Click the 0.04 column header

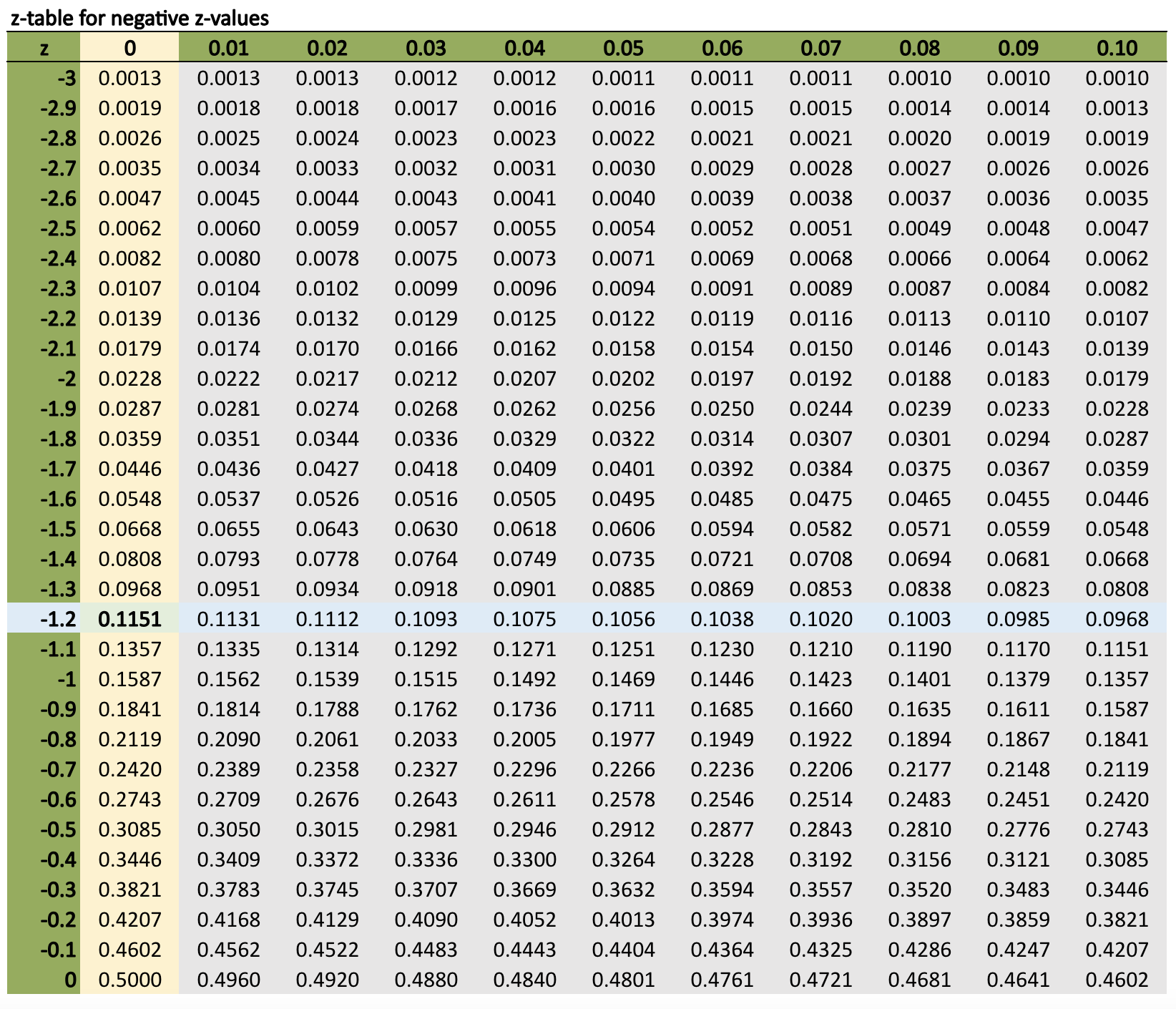[524, 48]
